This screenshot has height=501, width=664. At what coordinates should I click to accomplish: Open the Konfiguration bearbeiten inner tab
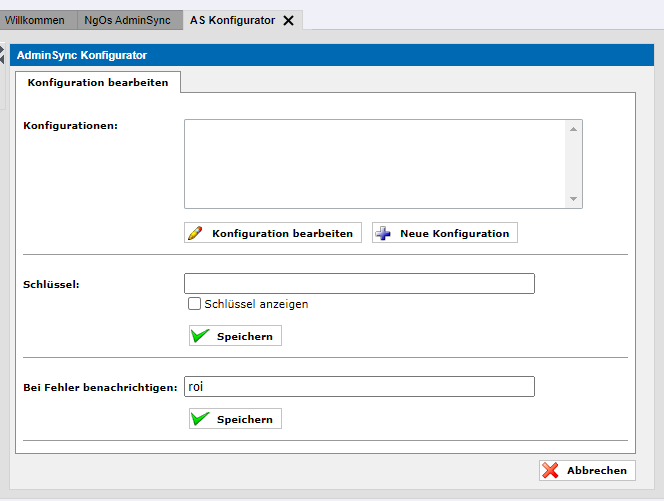[x=98, y=82]
